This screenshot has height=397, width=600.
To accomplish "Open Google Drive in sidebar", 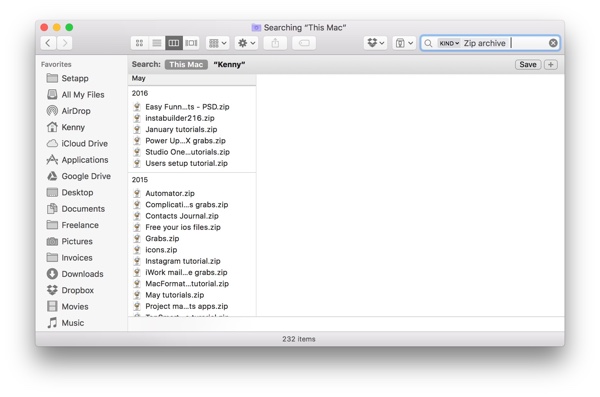I will coord(79,176).
